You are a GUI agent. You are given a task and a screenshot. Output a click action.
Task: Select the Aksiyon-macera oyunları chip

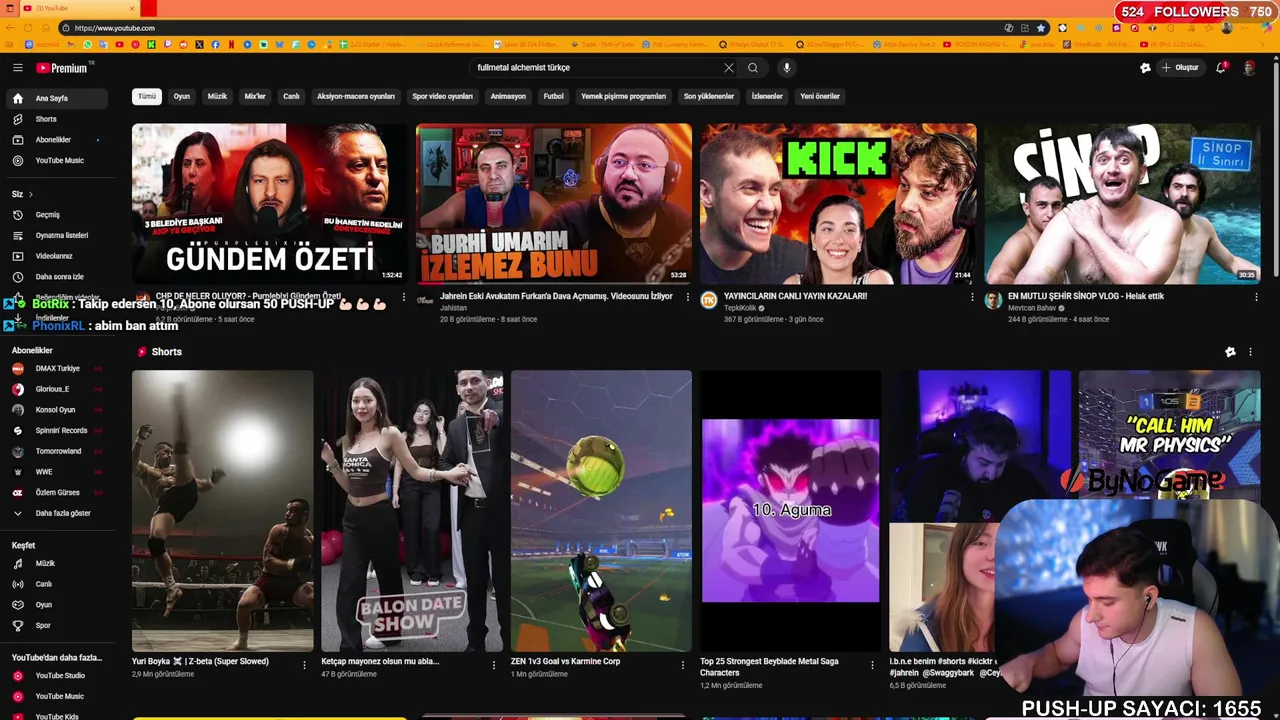[x=356, y=96]
